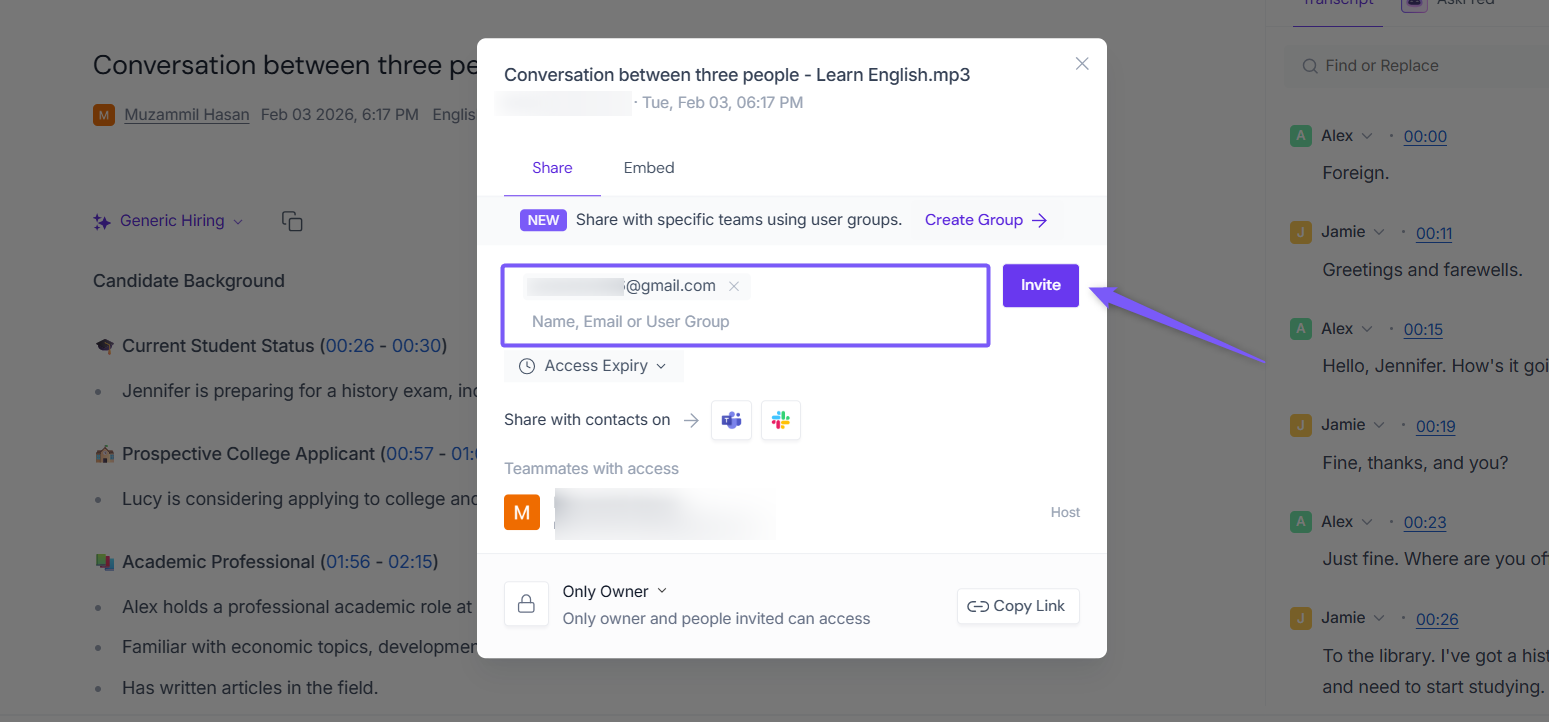The height and width of the screenshot is (722, 1549).
Task: Share via Slack icon
Action: pyautogui.click(x=781, y=420)
